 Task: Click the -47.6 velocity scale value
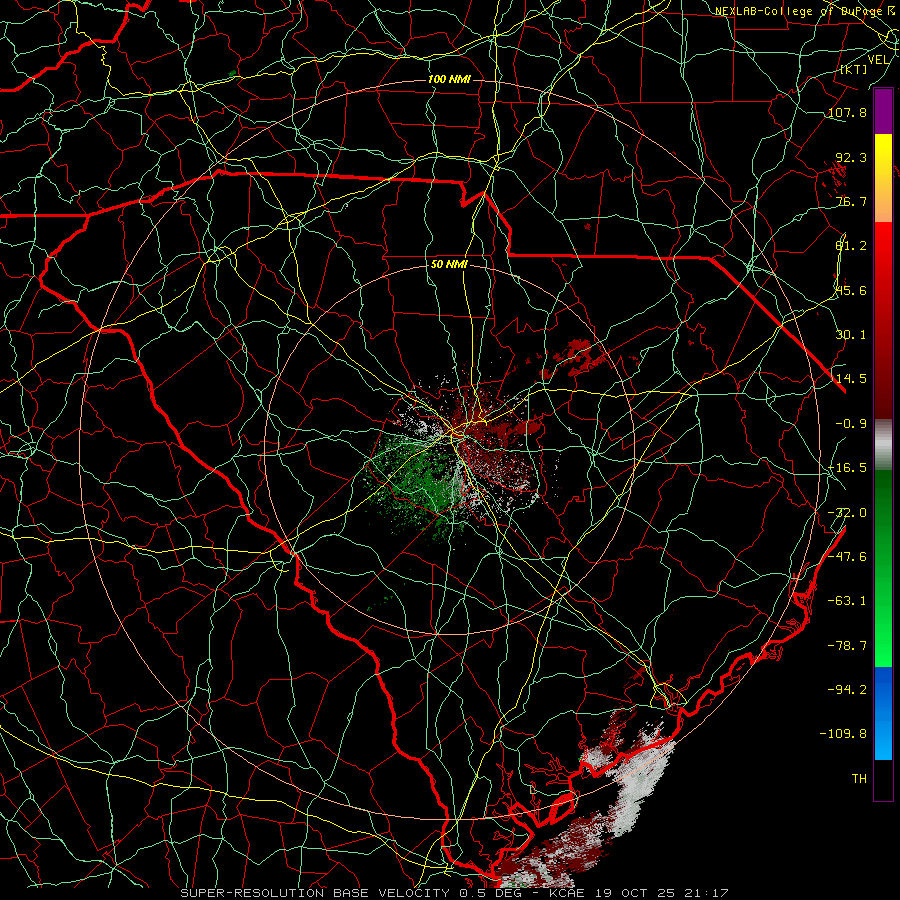(x=847, y=557)
